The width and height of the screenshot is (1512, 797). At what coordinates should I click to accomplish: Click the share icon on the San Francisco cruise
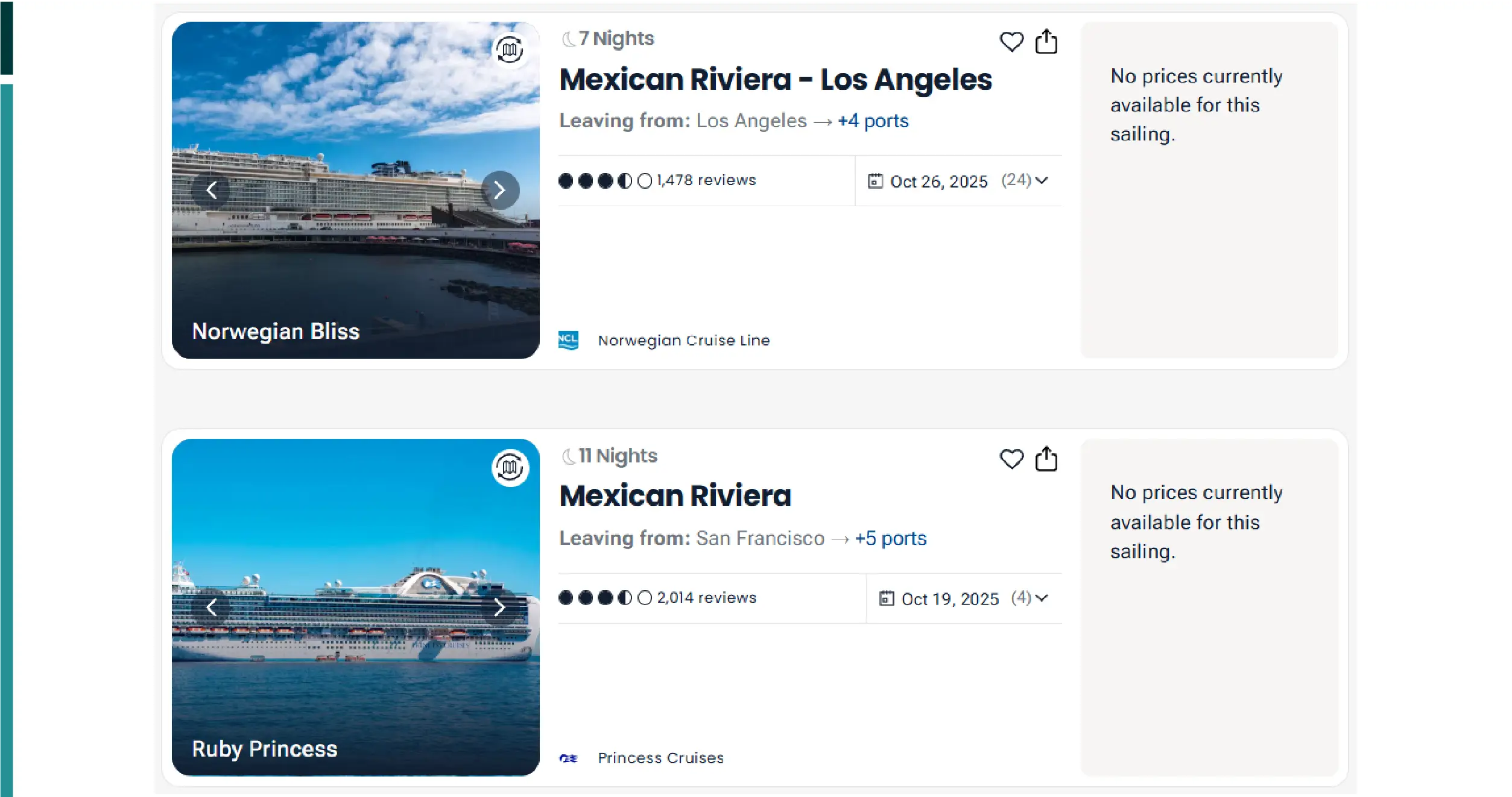pos(1047,459)
